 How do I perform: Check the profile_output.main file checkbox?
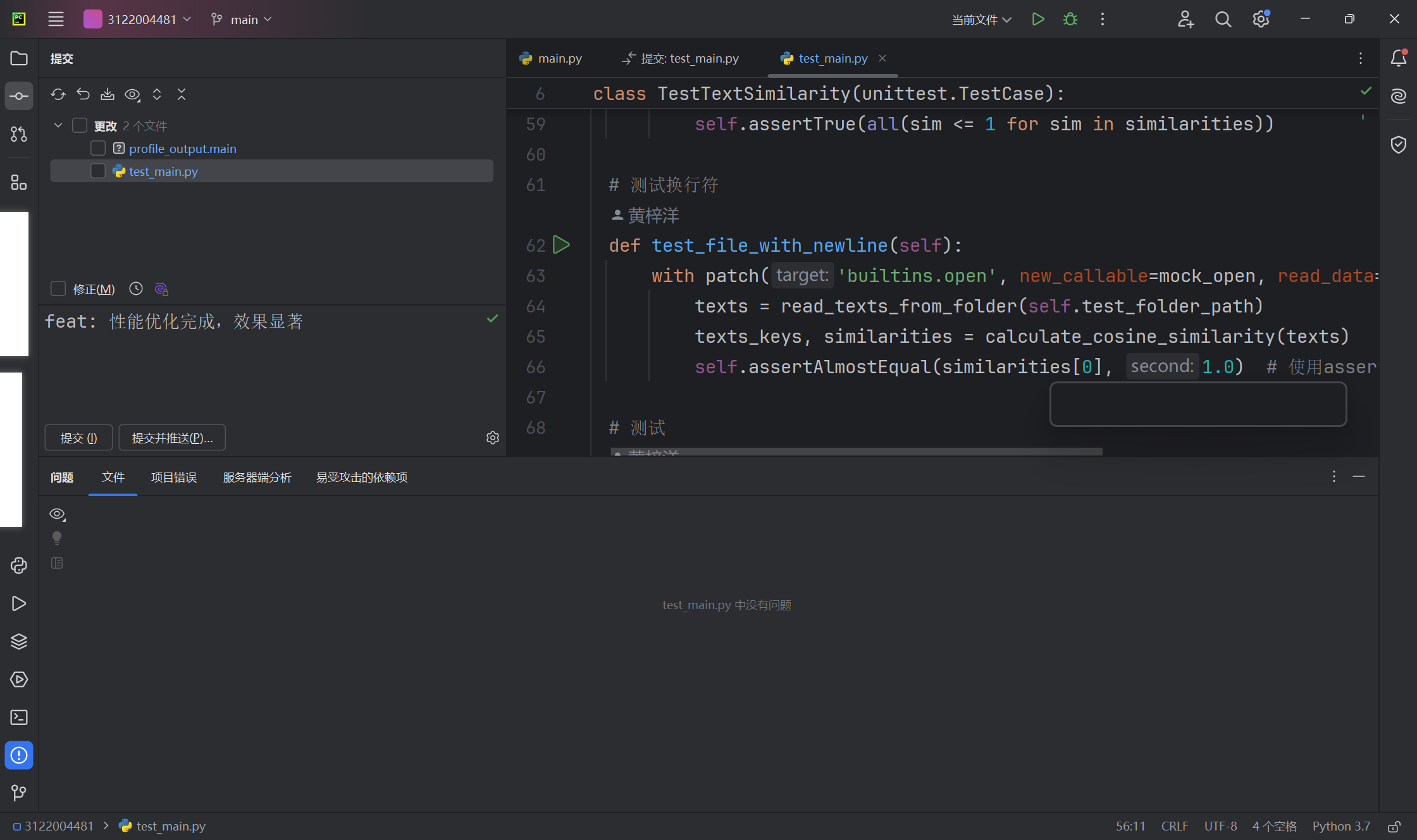[x=98, y=148]
